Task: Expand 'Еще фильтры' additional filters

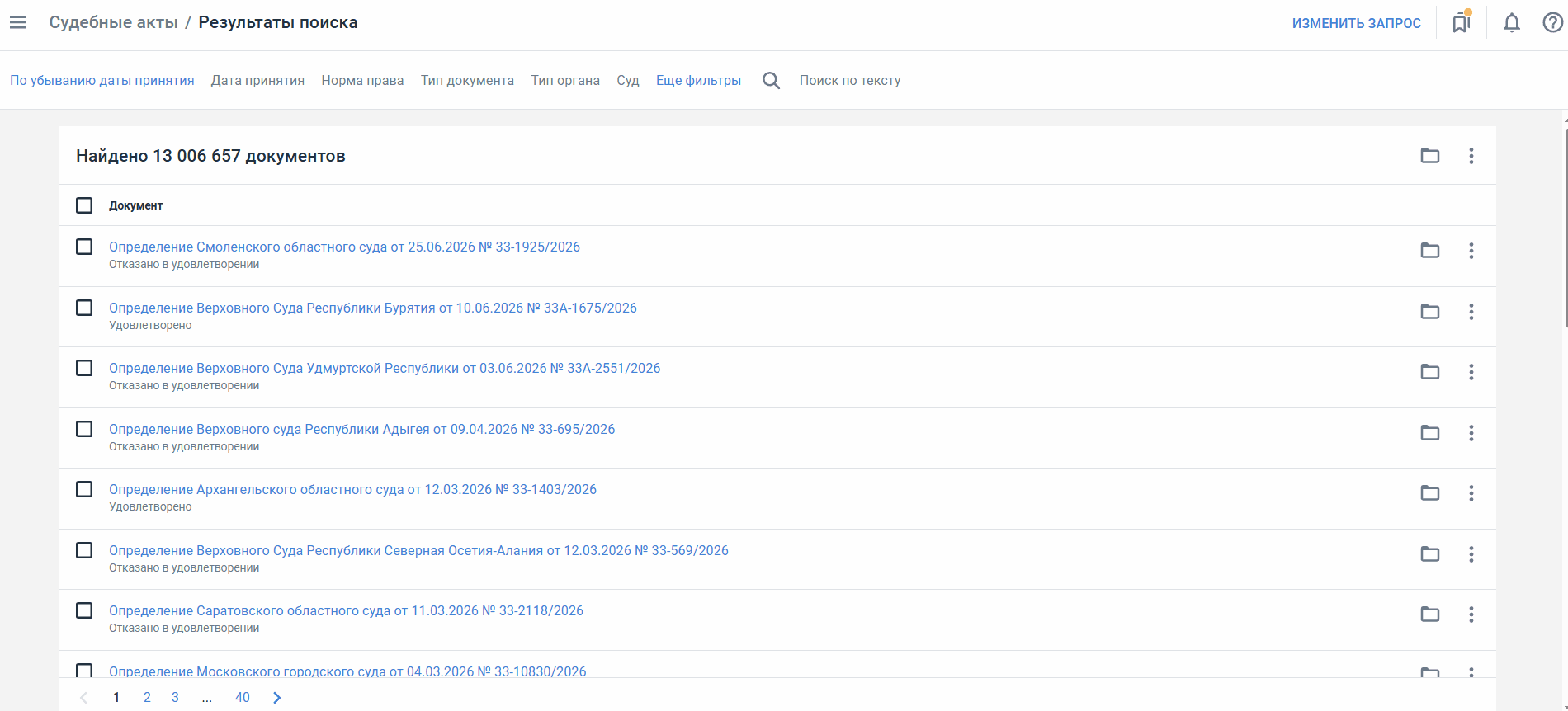Action: point(698,81)
